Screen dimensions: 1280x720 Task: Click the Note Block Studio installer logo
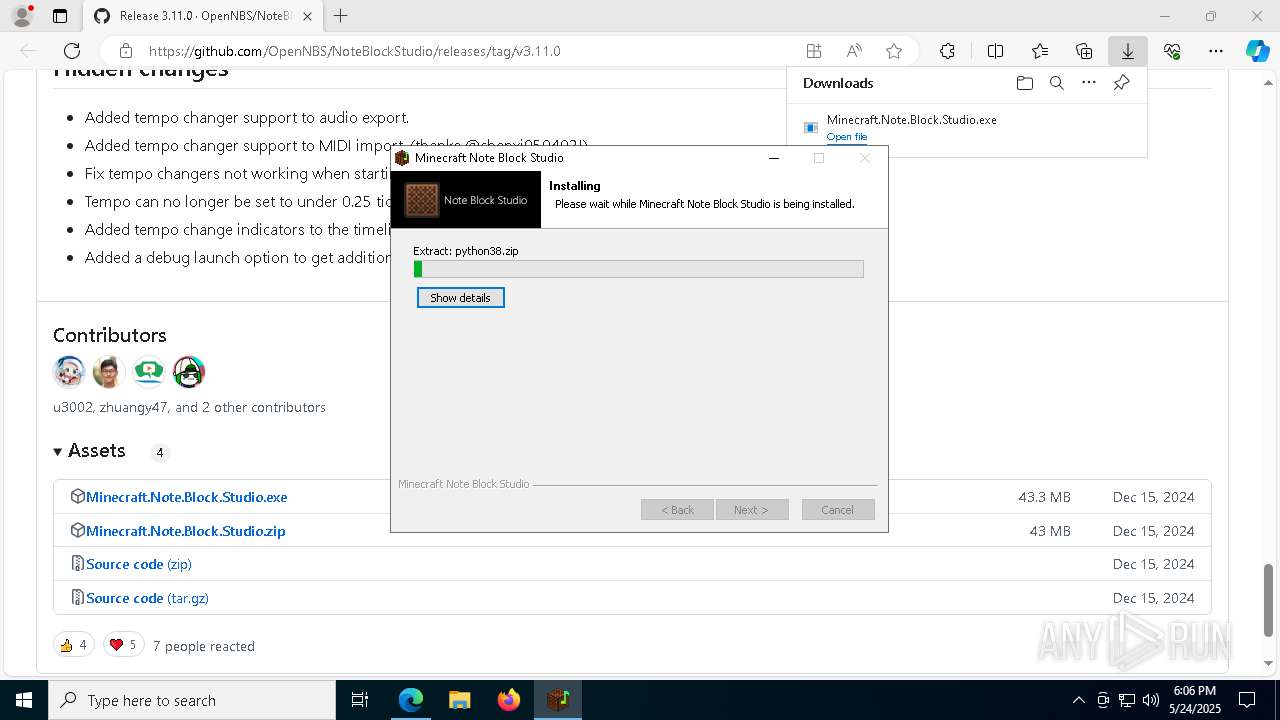click(x=466, y=200)
